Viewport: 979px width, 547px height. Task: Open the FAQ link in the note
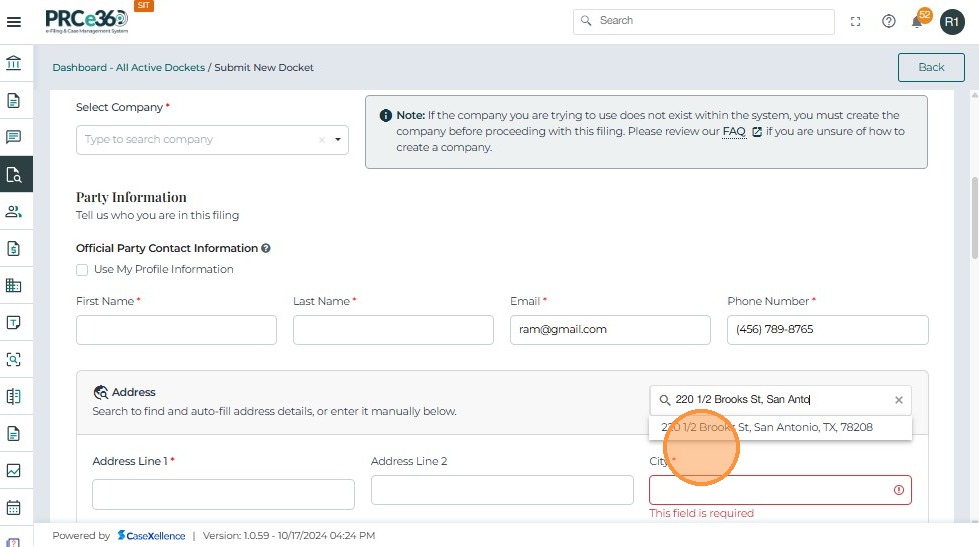pyautogui.click(x=734, y=132)
